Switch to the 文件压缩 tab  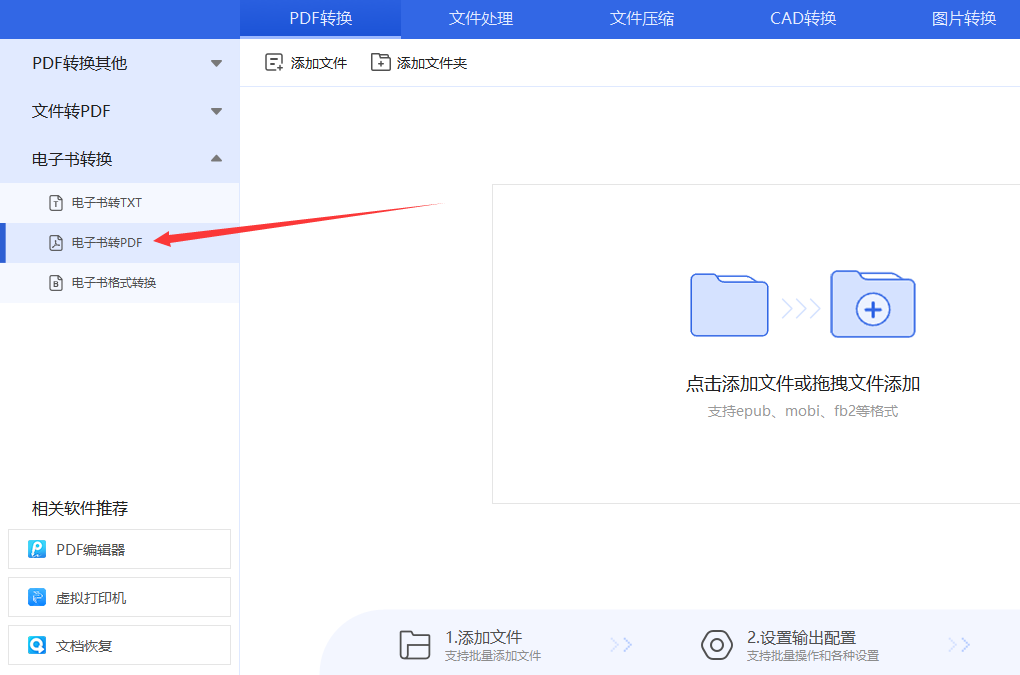[642, 19]
